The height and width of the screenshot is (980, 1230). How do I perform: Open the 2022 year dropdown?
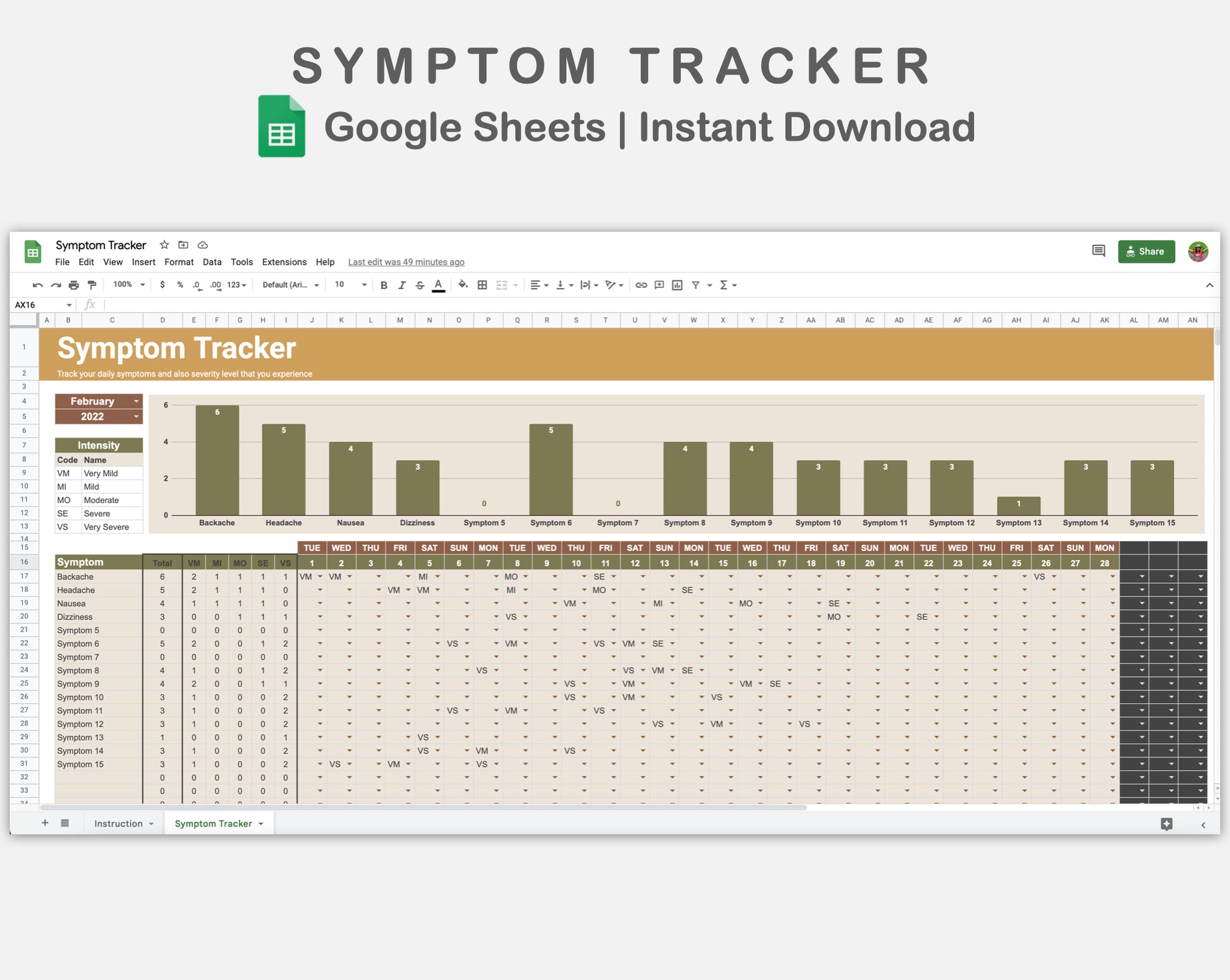tap(136, 416)
